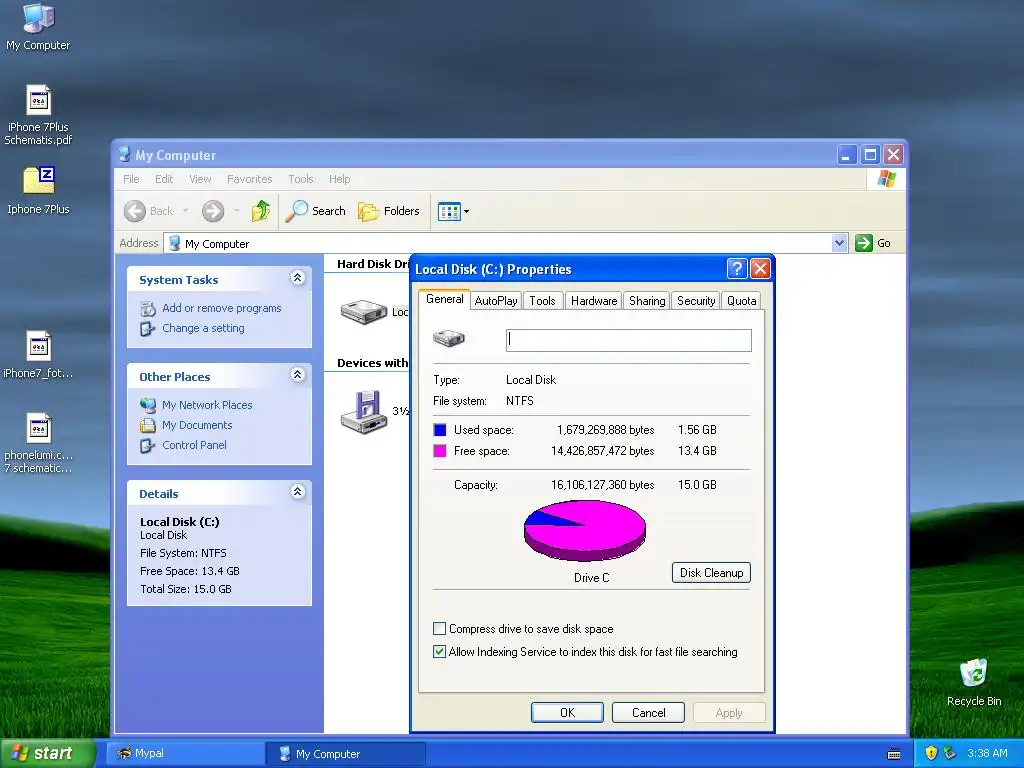The image size is (1024, 768).
Task: Switch to Mypal taskbar button
Action: pos(185,754)
